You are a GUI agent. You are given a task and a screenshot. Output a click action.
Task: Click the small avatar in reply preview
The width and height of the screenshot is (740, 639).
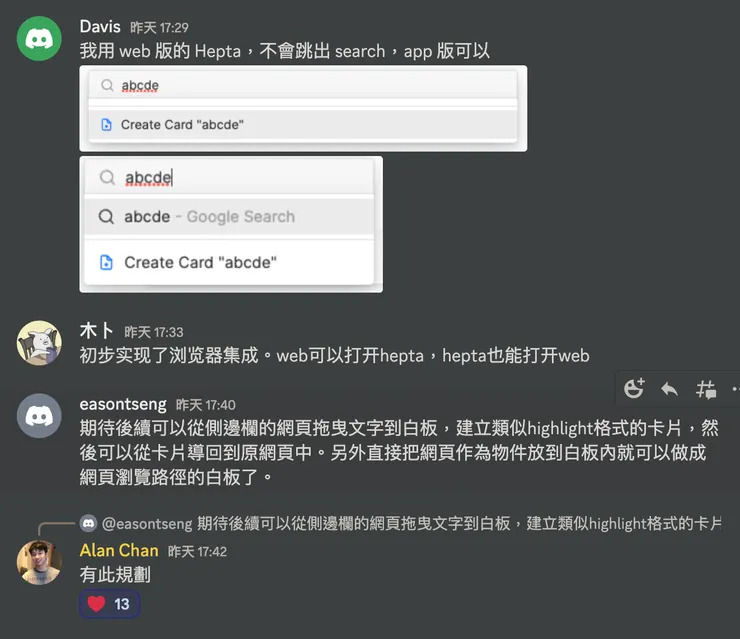89,523
